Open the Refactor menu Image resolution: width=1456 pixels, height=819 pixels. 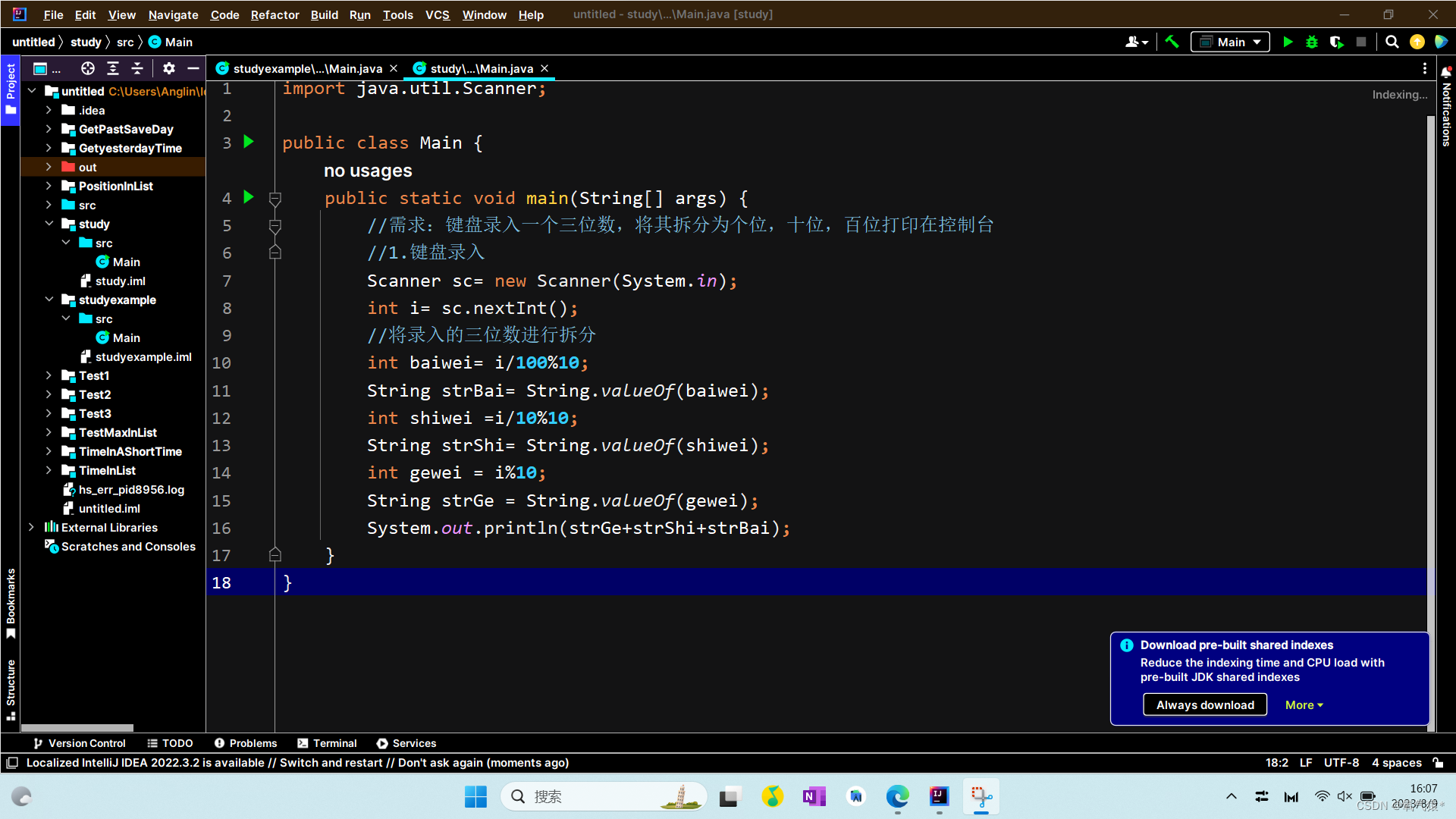pos(275,14)
